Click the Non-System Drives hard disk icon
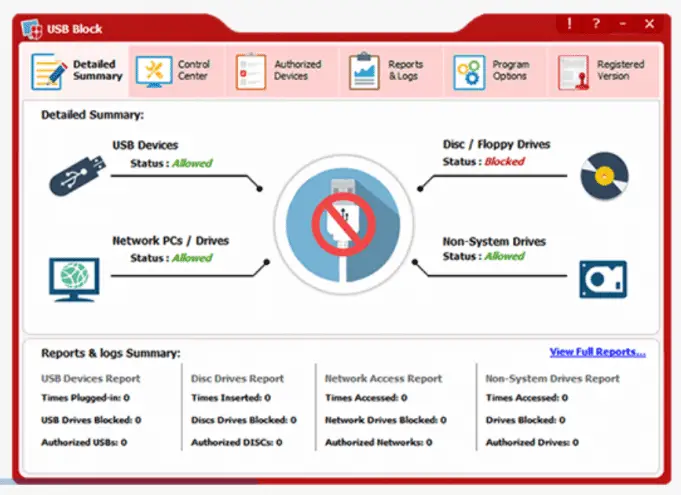 (x=603, y=278)
